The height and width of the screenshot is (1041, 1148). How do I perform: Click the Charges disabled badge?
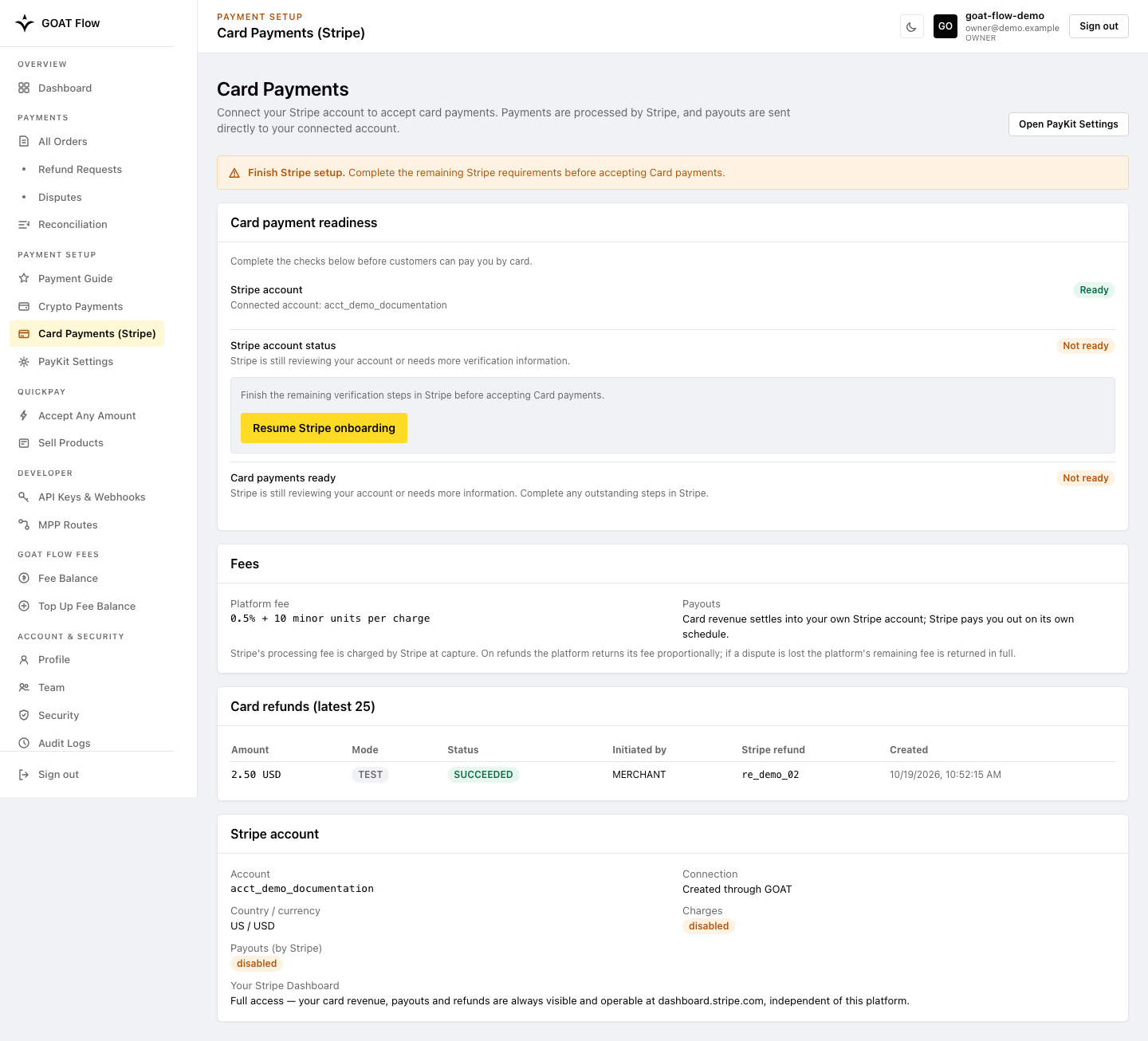[709, 926]
